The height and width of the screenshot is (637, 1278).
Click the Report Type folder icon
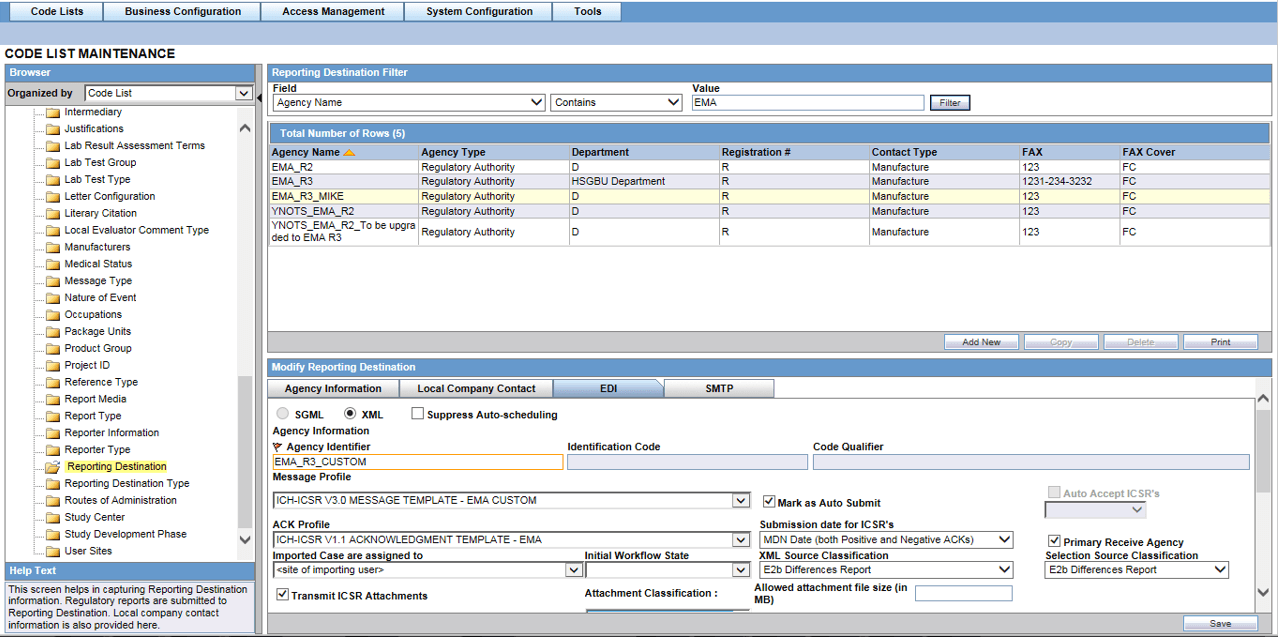[x=52, y=416]
